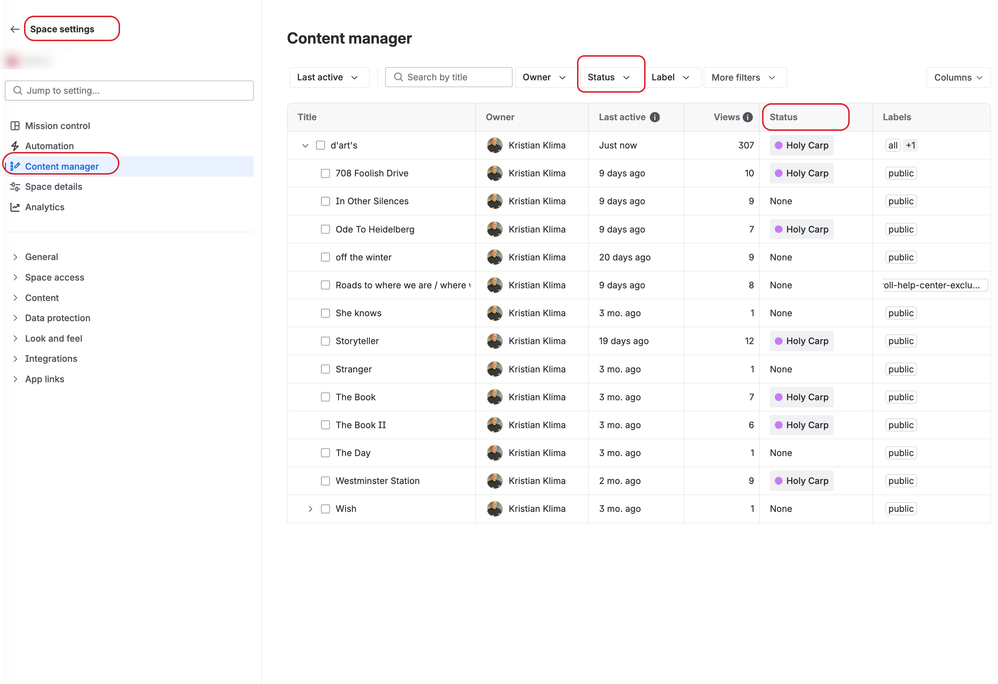This screenshot has width=998, height=684.
Task: Click the +1 labels badge on d'art's
Action: pos(910,146)
